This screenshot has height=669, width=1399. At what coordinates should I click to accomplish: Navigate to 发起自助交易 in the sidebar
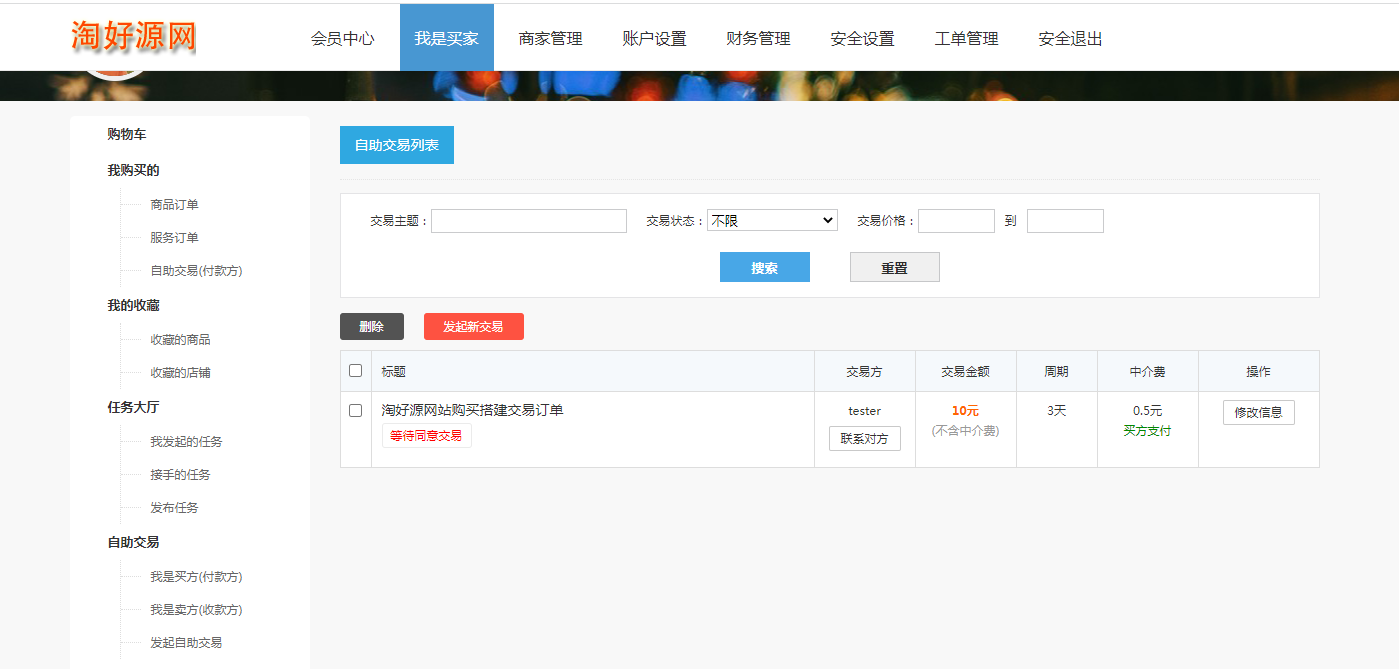point(186,643)
